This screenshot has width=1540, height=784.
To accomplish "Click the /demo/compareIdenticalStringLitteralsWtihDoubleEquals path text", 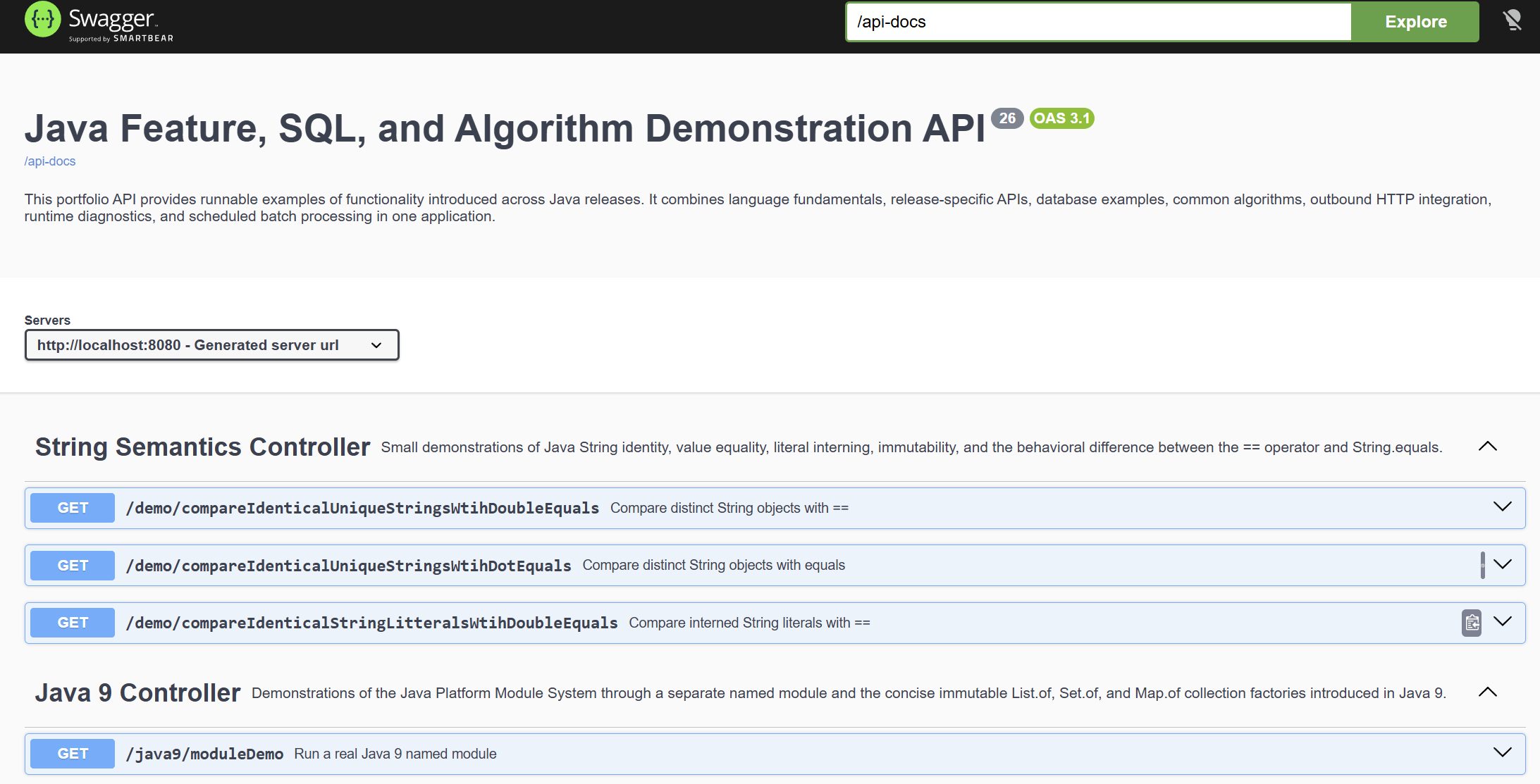I will 371,623.
